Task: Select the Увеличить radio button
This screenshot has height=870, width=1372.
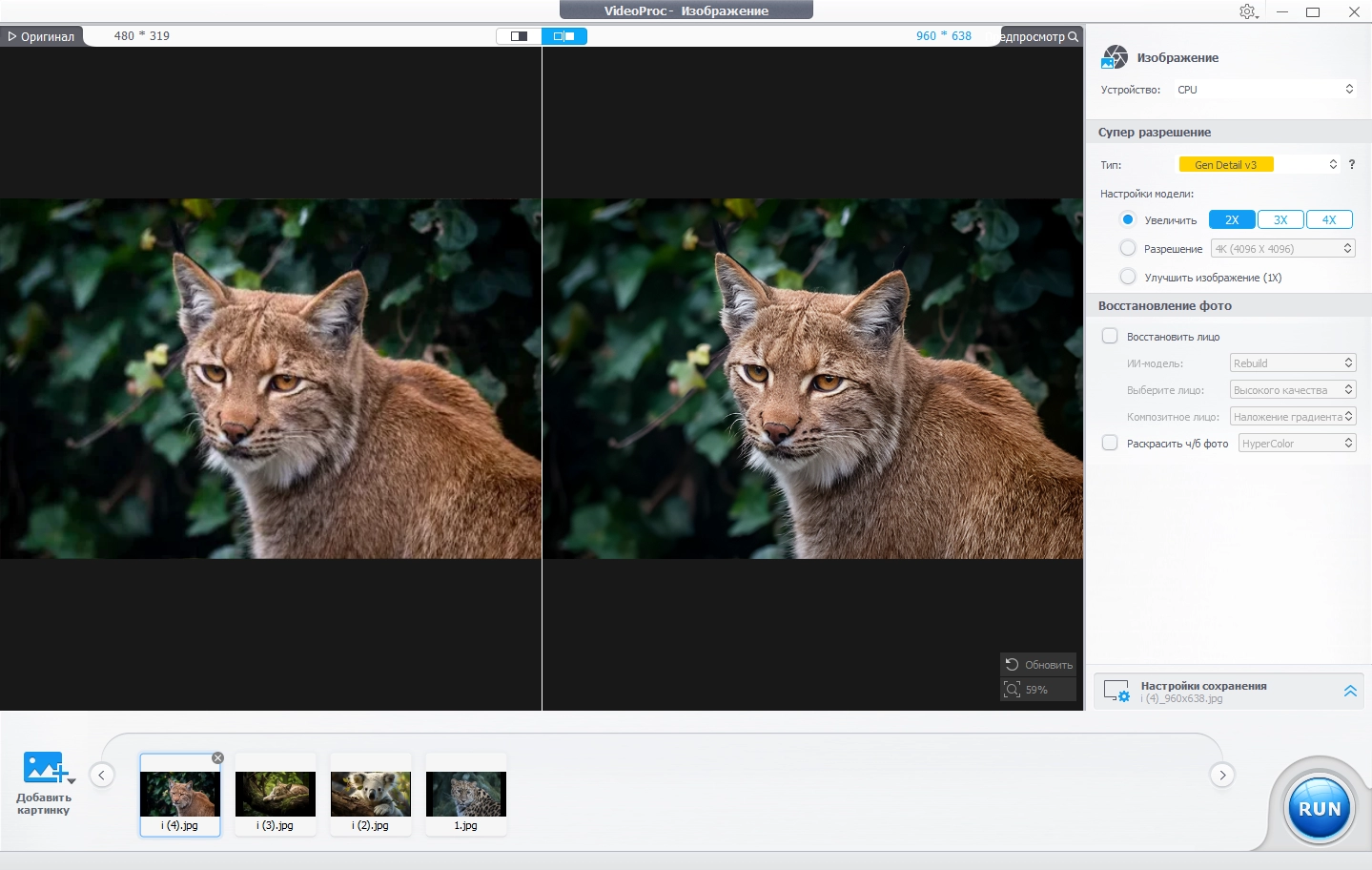Action: 1128,219
